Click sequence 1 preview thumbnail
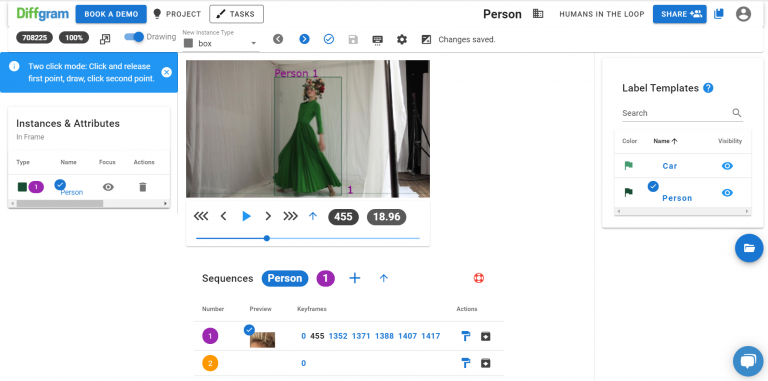The width and height of the screenshot is (768, 381). click(263, 339)
